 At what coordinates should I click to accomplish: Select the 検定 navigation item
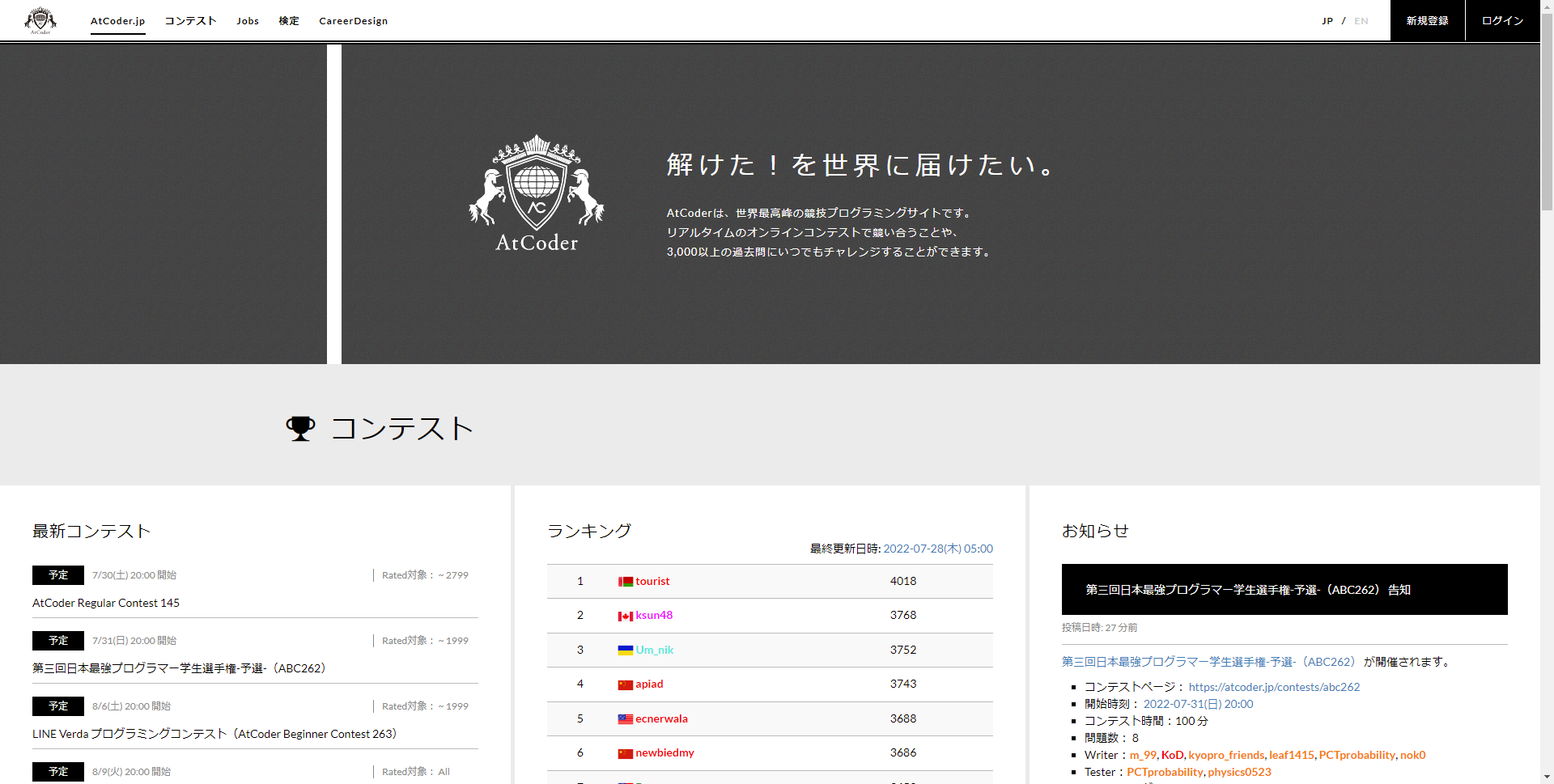point(288,20)
